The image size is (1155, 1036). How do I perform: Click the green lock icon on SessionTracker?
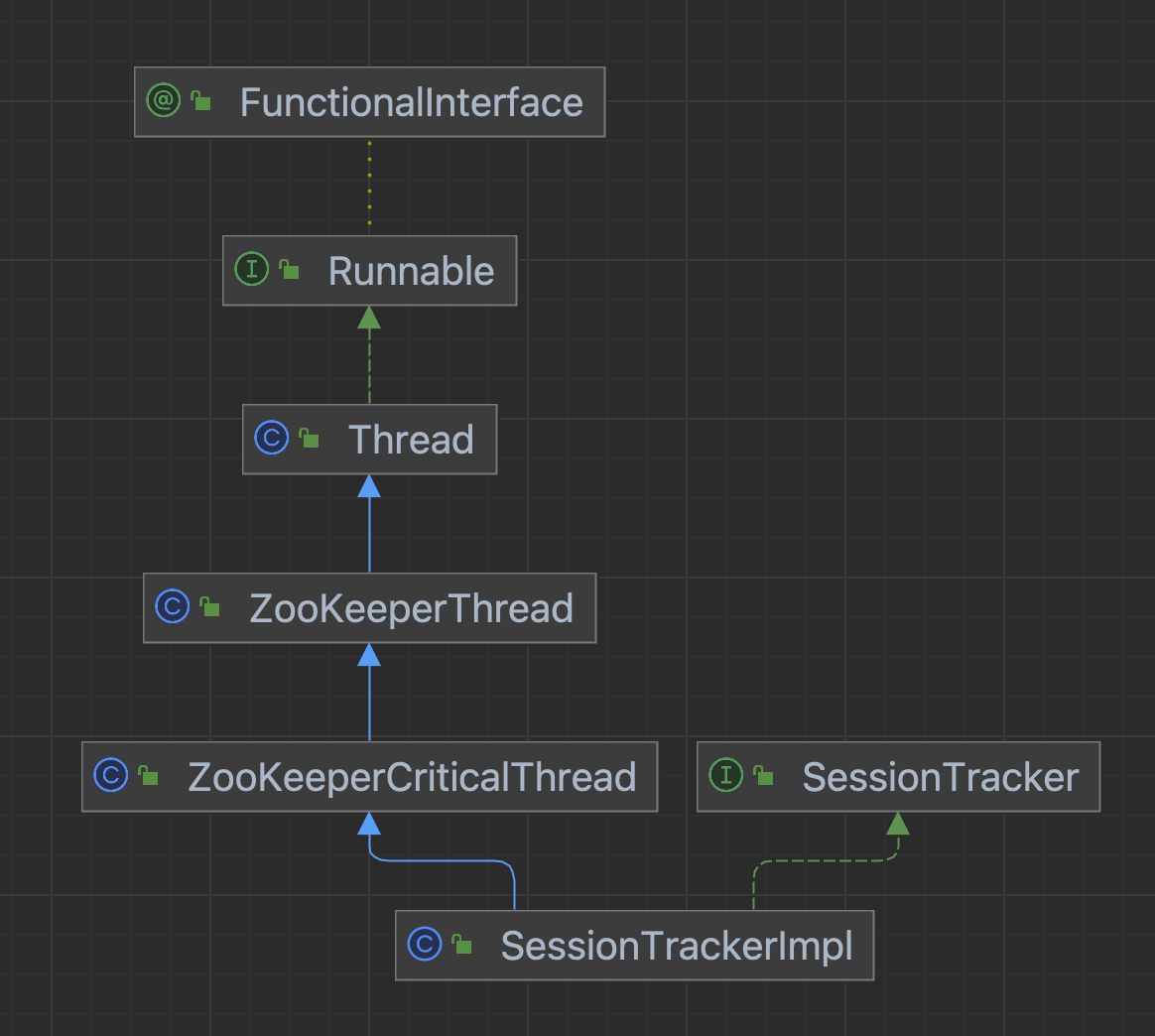tap(764, 776)
